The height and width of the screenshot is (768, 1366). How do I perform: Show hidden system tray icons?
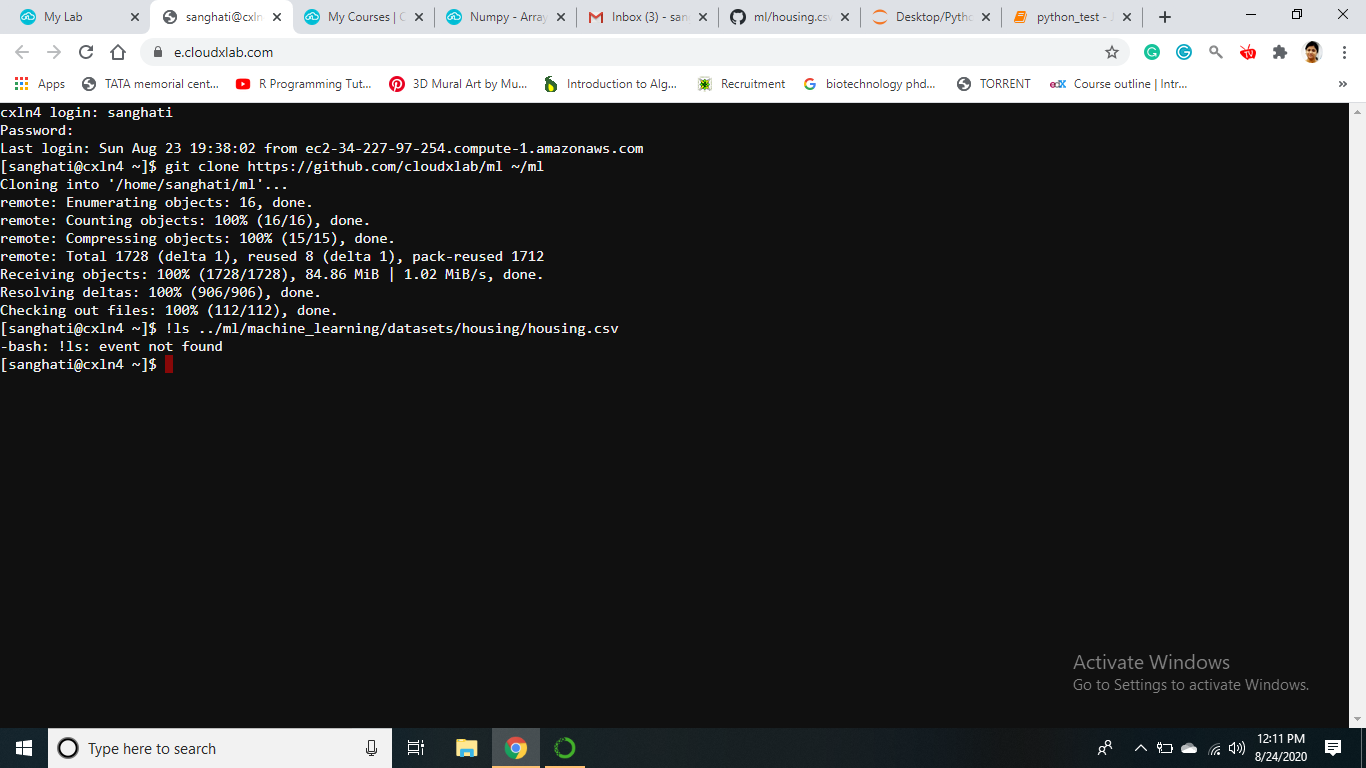pyautogui.click(x=1140, y=748)
